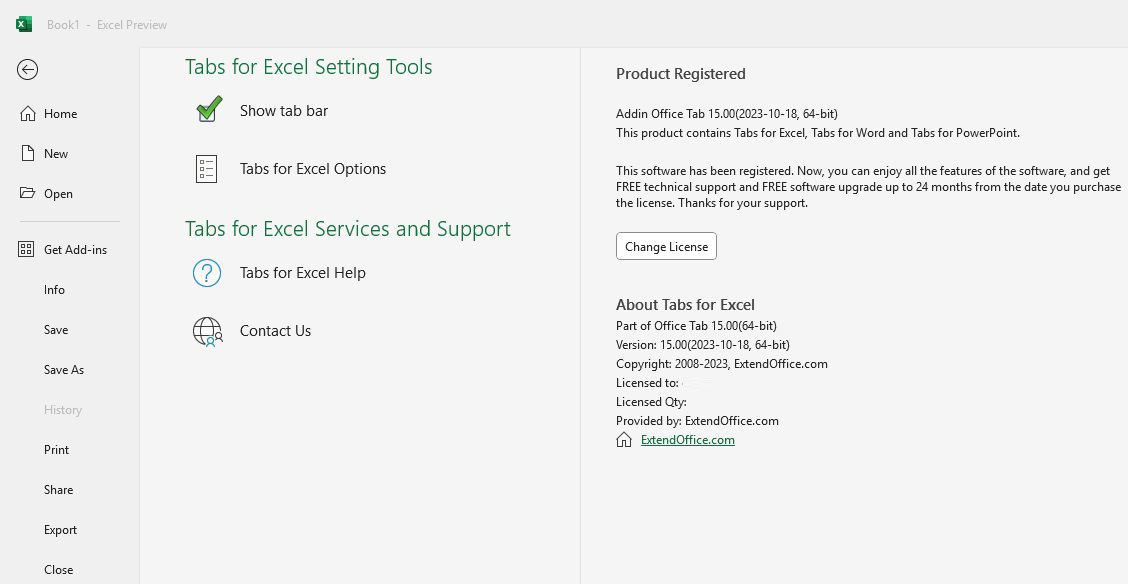Click the 'Version: 15.00(2023-10-18, 64-bit)' text

[703, 345]
